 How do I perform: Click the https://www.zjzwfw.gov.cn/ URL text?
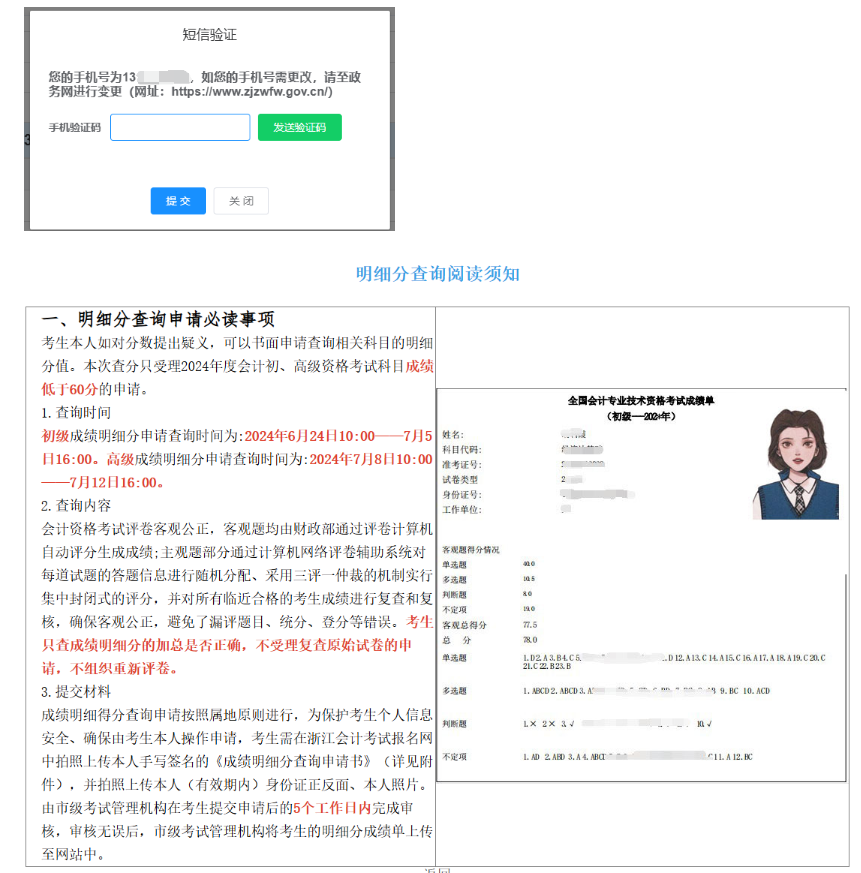pos(252,92)
